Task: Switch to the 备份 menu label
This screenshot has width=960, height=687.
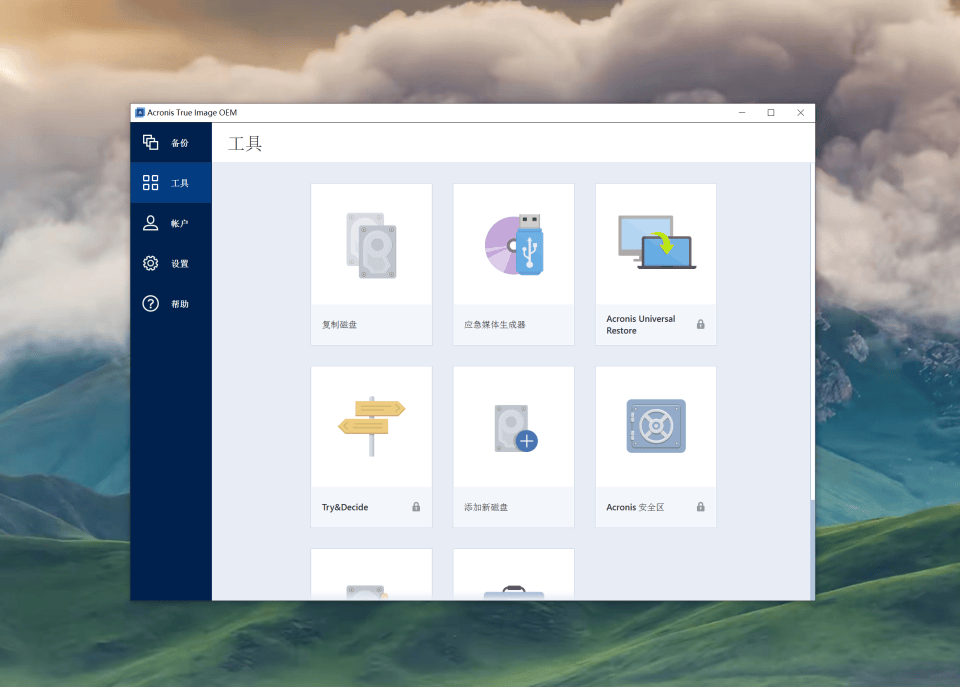Action: [x=180, y=143]
